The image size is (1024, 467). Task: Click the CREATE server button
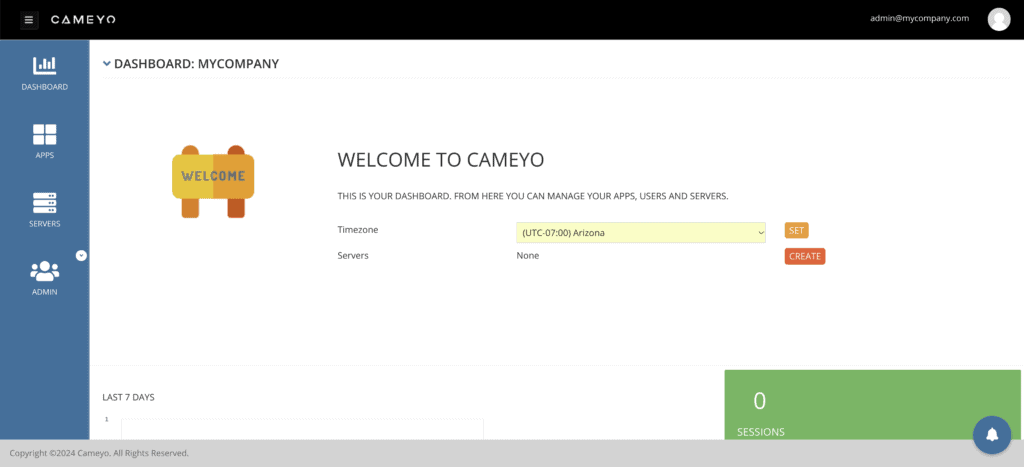[805, 256]
